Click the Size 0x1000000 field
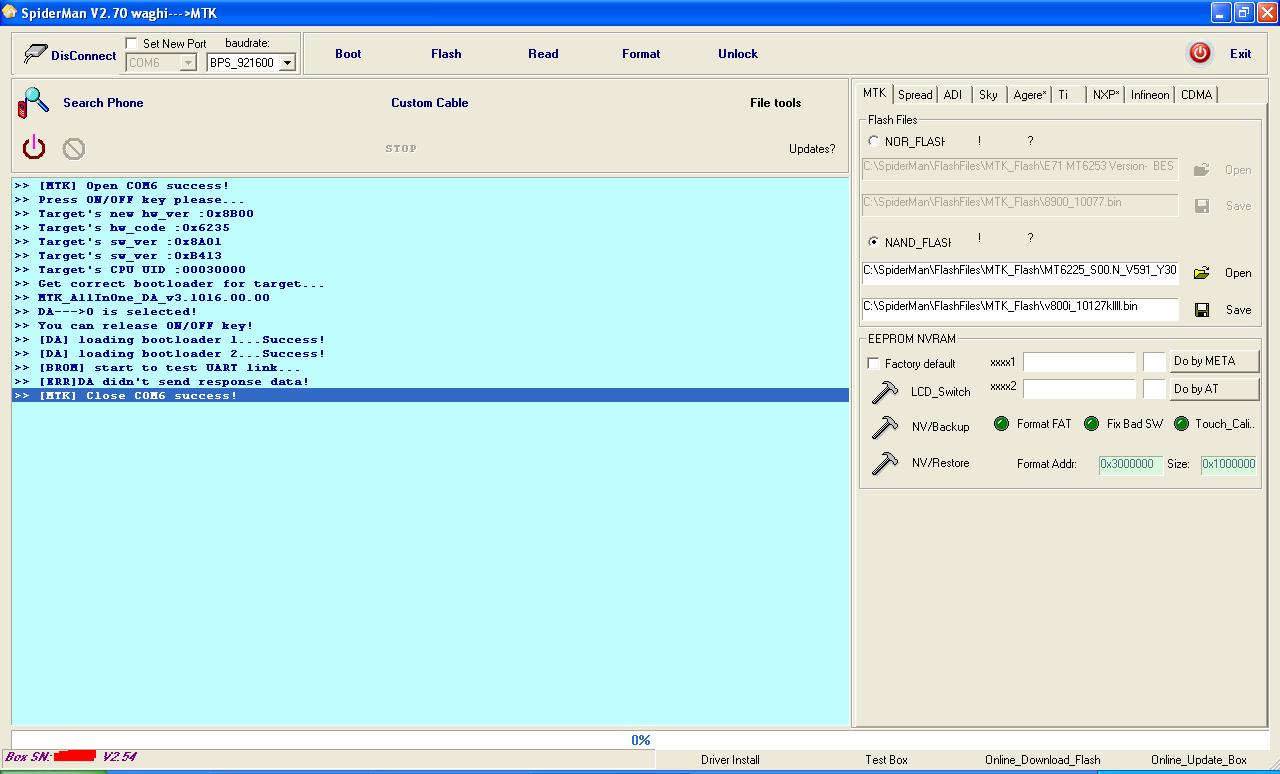1280x774 pixels. [1228, 464]
